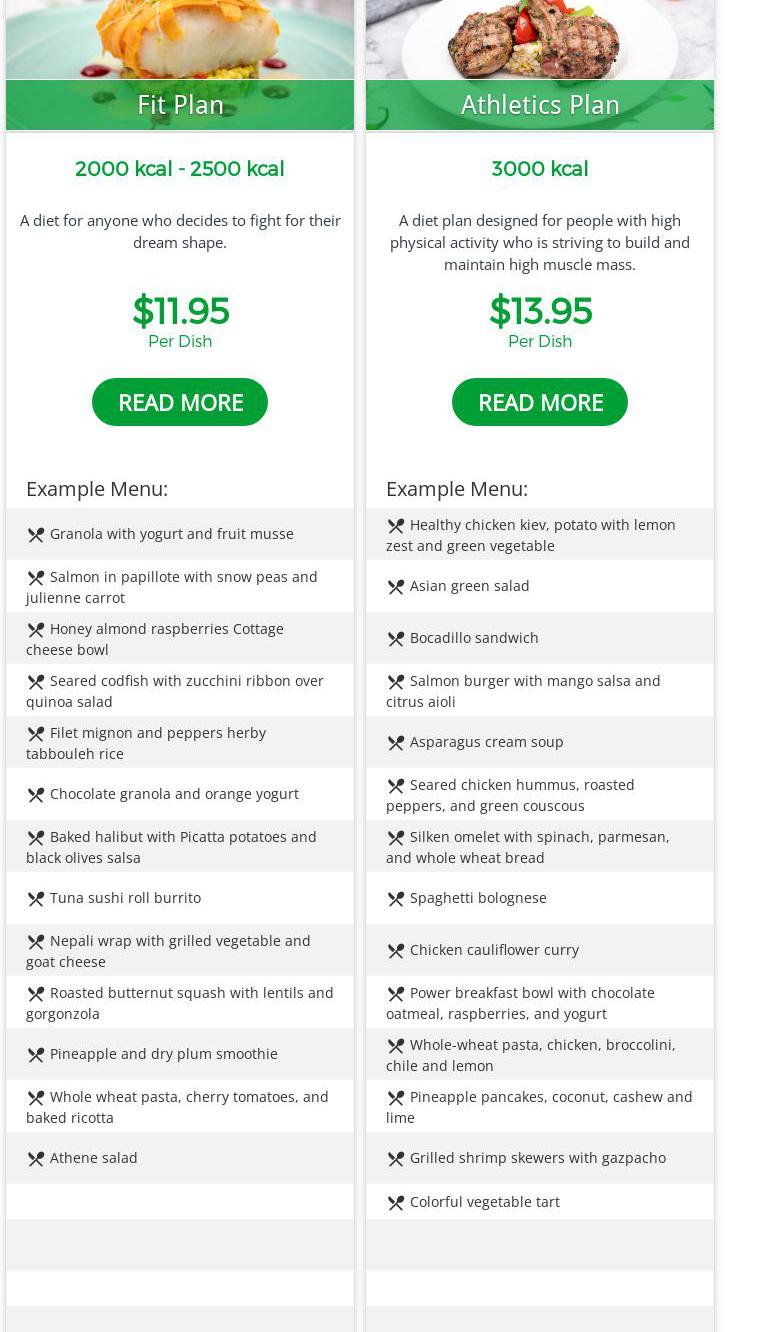770x1332 pixels.
Task: Click the utensils icon next to Tuna sushi roll burrito
Action: [x=36, y=899]
